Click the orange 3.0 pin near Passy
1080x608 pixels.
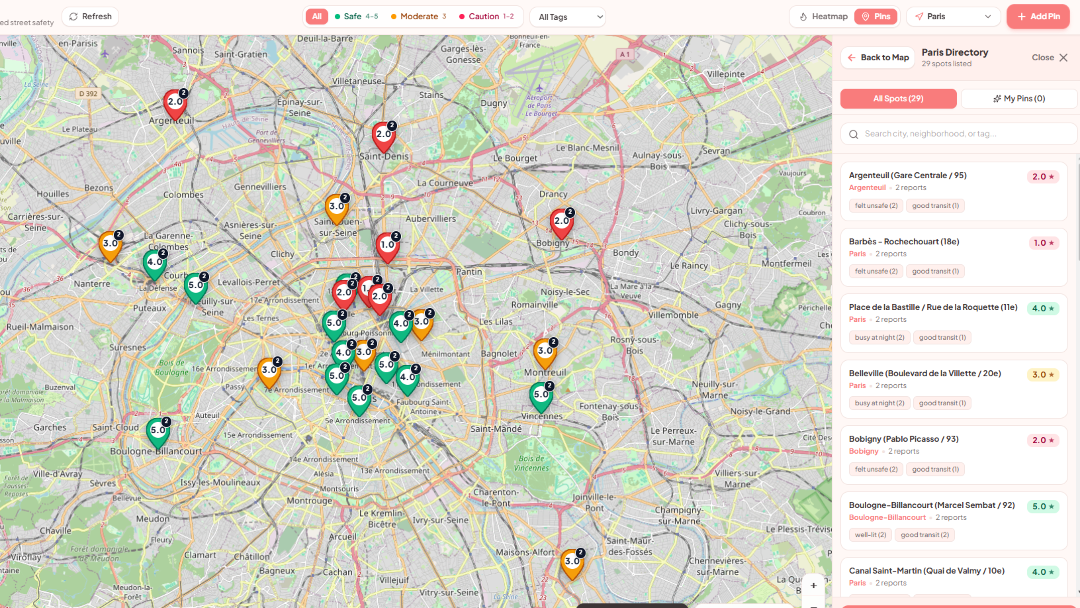[269, 373]
